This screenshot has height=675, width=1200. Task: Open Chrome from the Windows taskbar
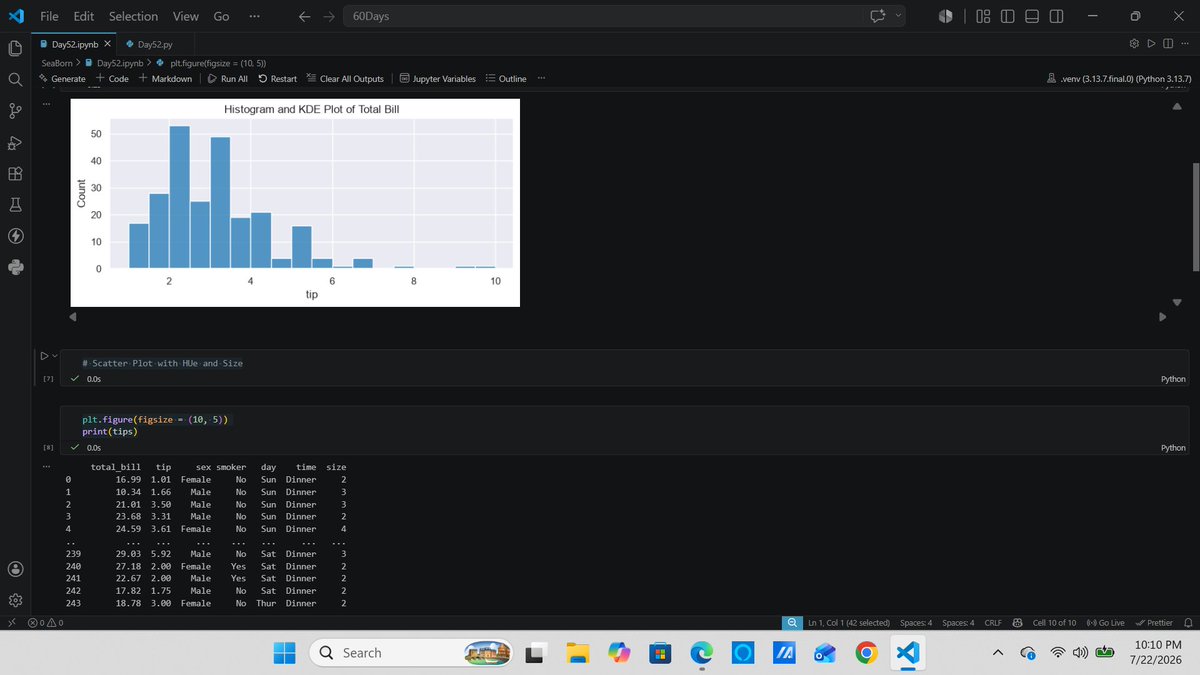point(867,652)
